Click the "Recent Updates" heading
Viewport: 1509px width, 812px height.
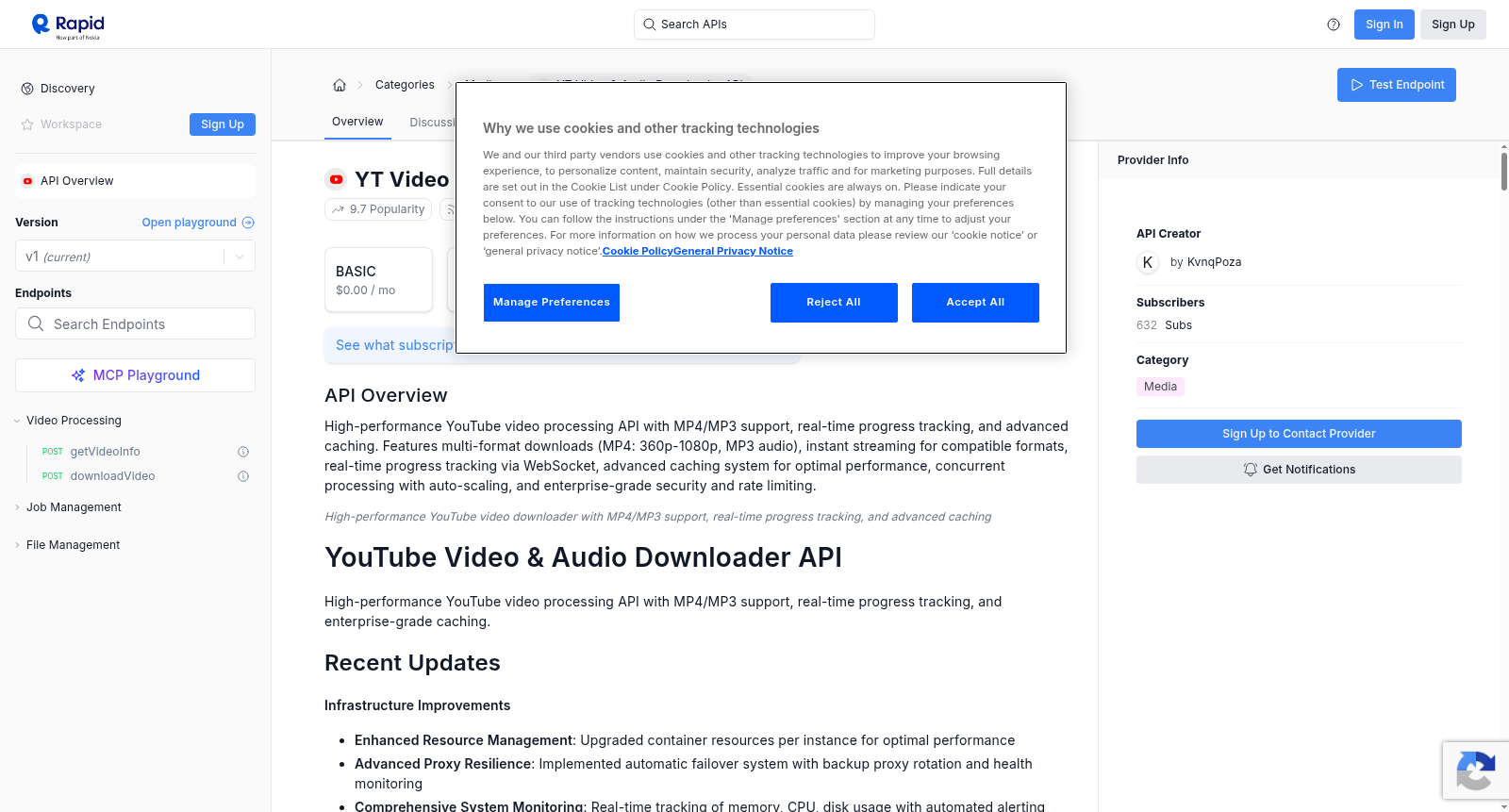click(412, 663)
